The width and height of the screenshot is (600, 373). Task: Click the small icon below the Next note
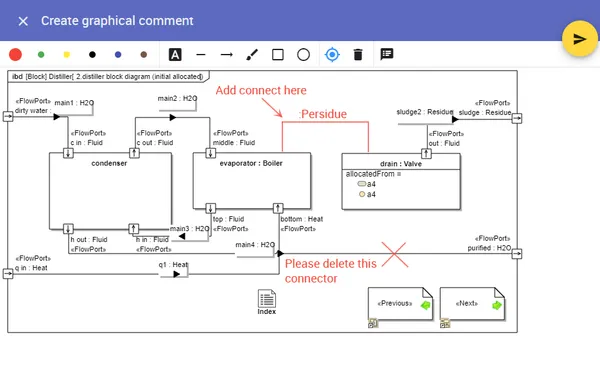445,323
